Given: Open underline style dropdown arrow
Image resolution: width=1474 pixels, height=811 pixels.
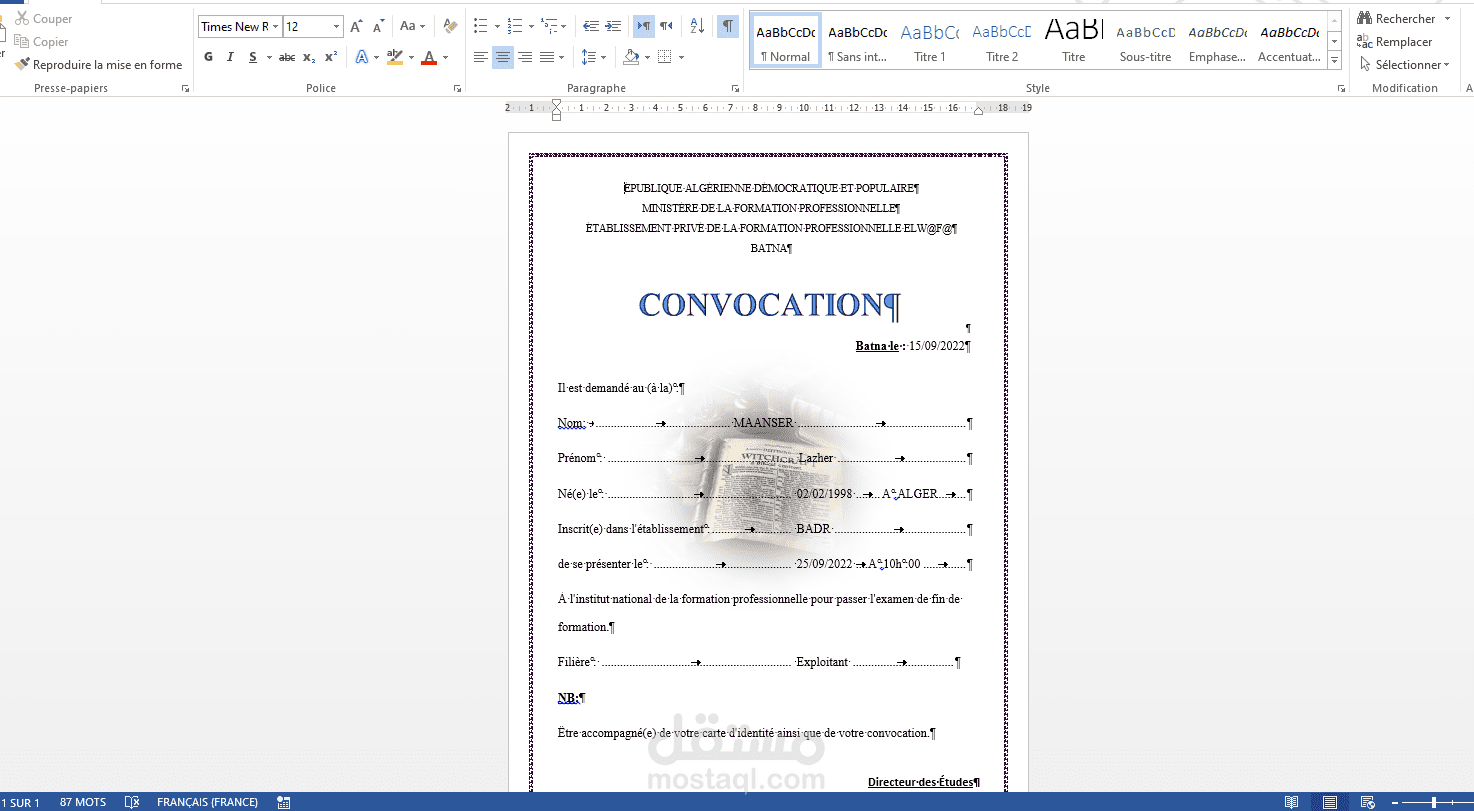Looking at the screenshot, I should 268,57.
